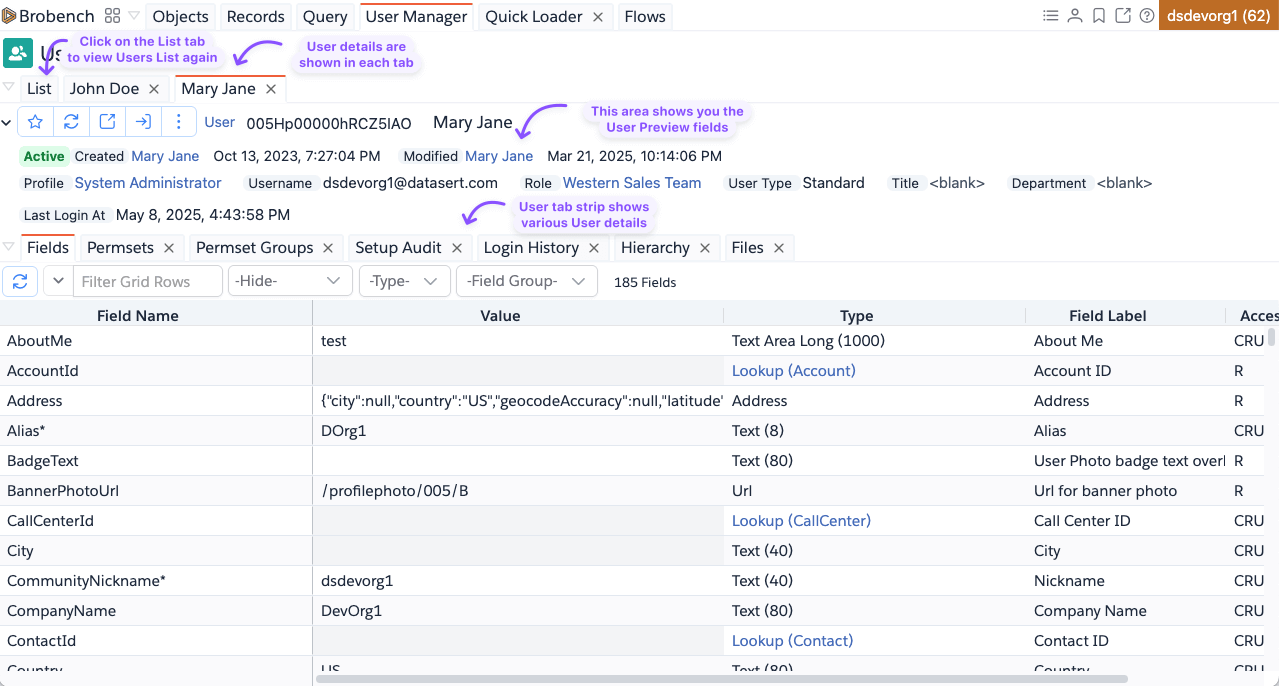This screenshot has width=1279, height=686.
Task: Expand the filter options chevron beside Filter Grid Rows
Action: pyautogui.click(x=58, y=281)
